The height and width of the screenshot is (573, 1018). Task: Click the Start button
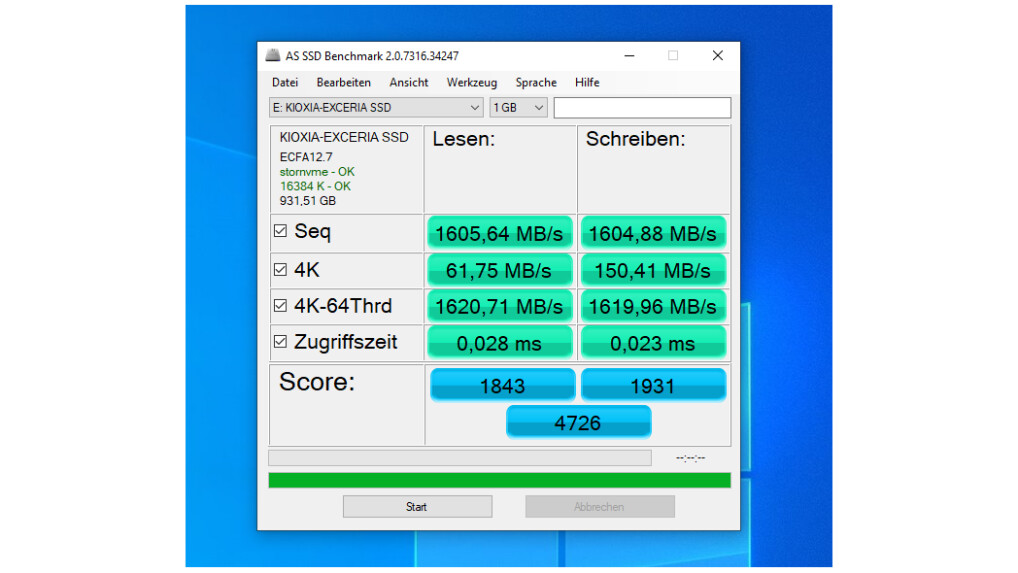[417, 507]
